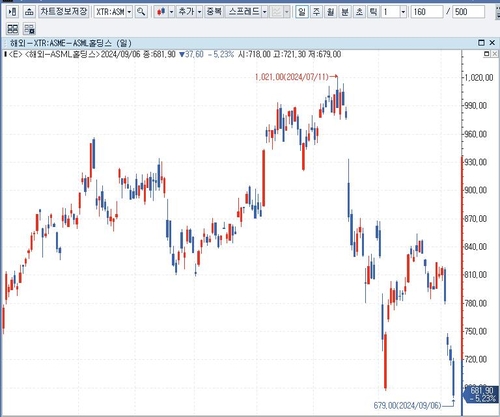Select tick period 틱
Image resolution: width=500 pixels, height=417 pixels.
click(x=374, y=12)
